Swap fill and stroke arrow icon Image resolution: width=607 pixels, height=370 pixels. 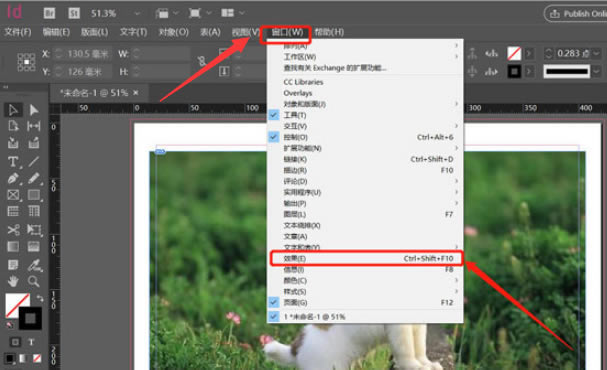click(x=40, y=298)
